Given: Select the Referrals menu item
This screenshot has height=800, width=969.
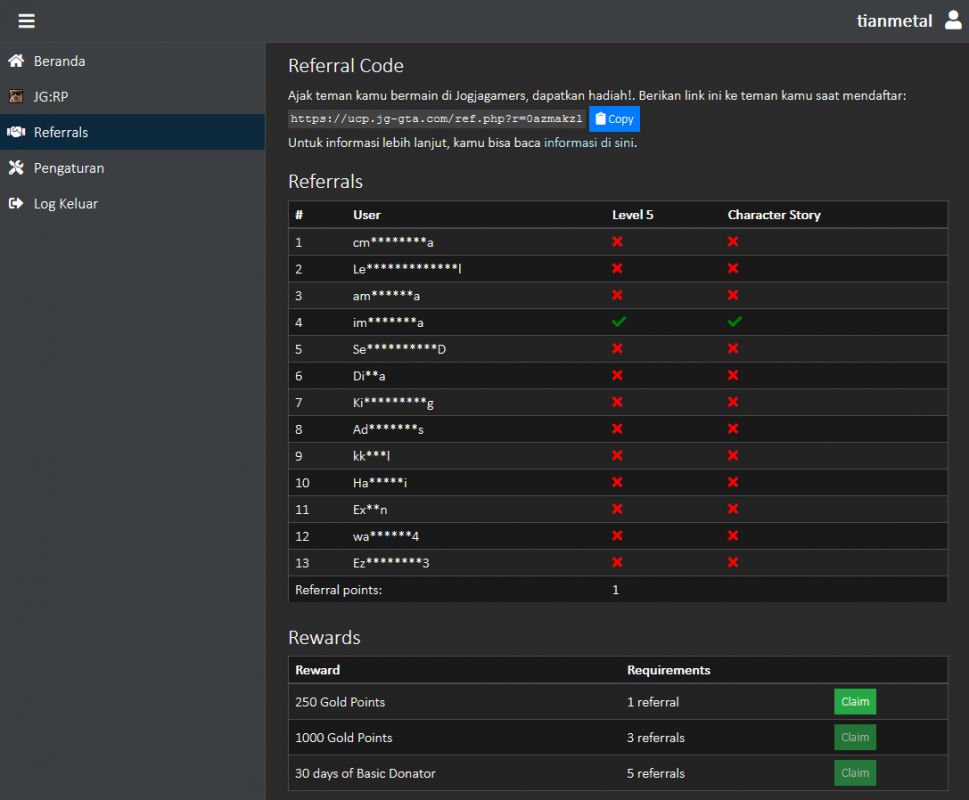Looking at the screenshot, I should (x=132, y=132).
